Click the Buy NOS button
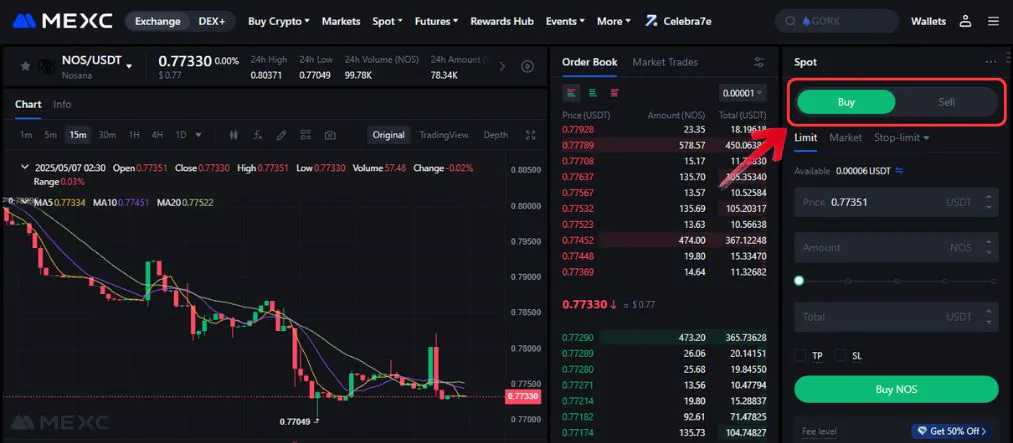Viewport: 1013px width, 443px height. [896, 389]
